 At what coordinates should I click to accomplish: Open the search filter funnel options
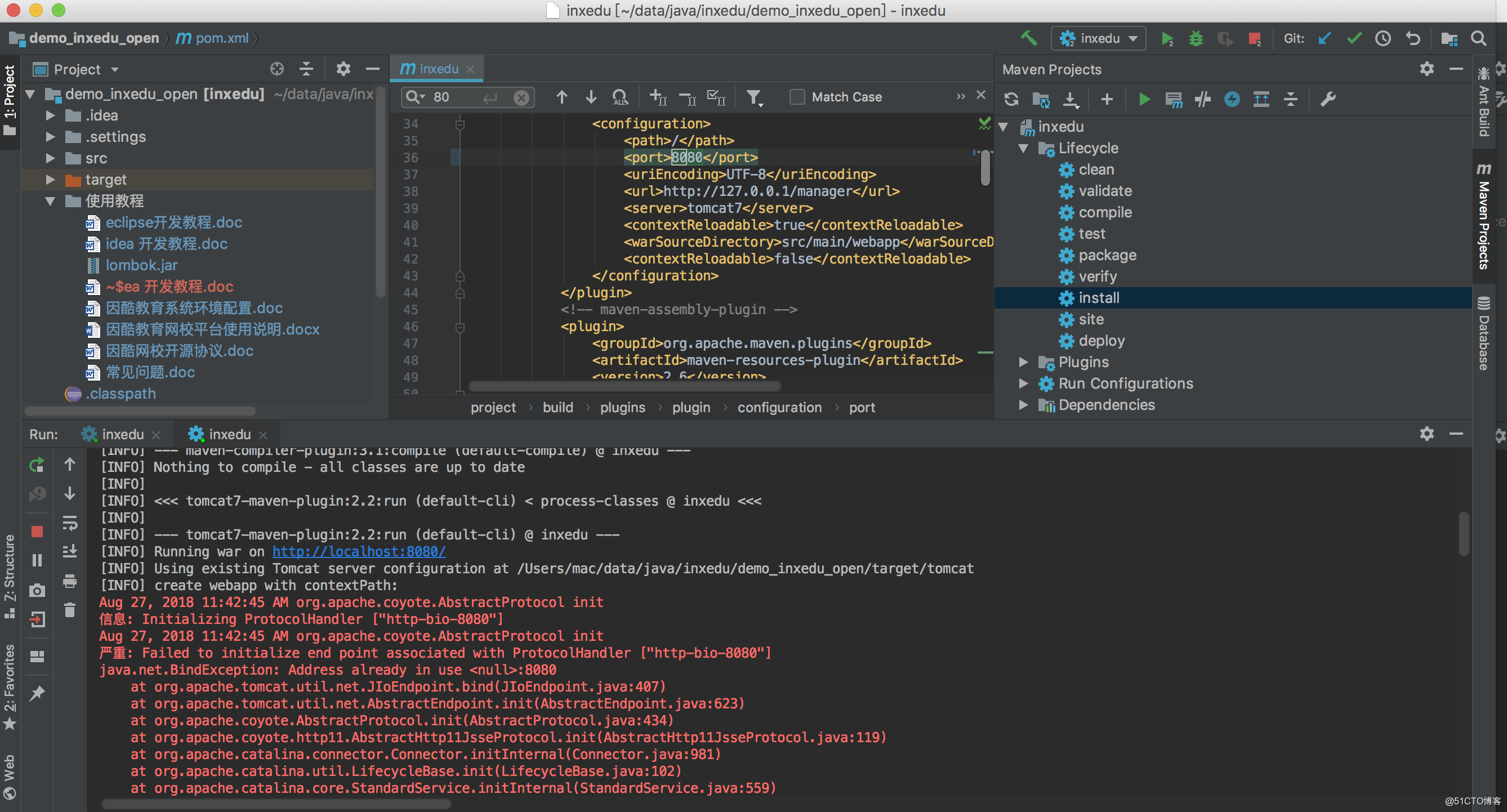point(755,97)
